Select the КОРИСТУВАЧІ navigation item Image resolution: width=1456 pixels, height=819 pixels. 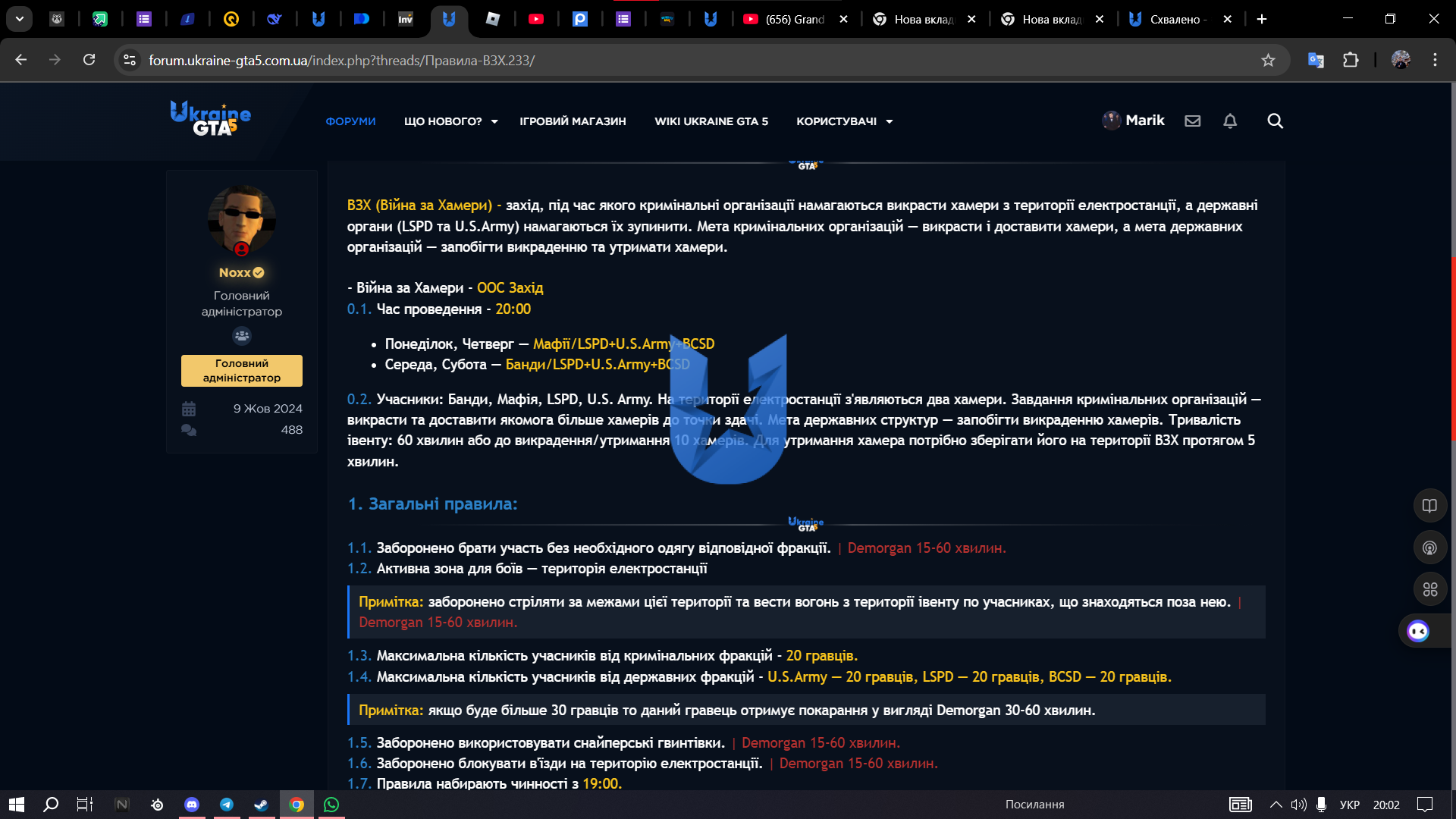click(x=836, y=121)
